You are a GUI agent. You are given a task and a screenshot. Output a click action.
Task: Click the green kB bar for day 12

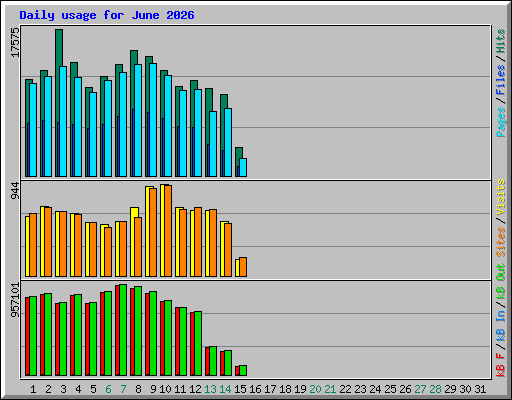pos(198,344)
